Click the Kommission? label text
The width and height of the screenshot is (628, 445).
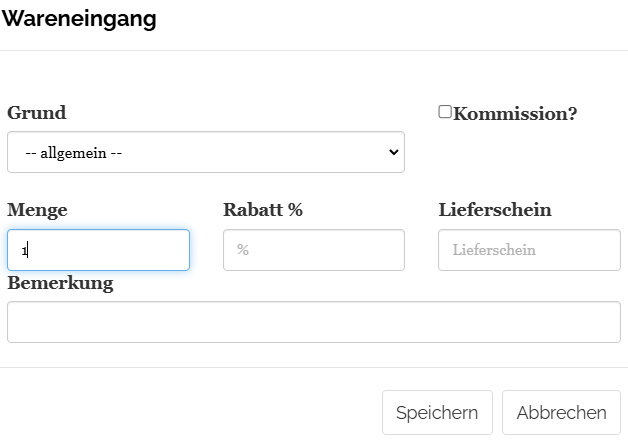515,114
